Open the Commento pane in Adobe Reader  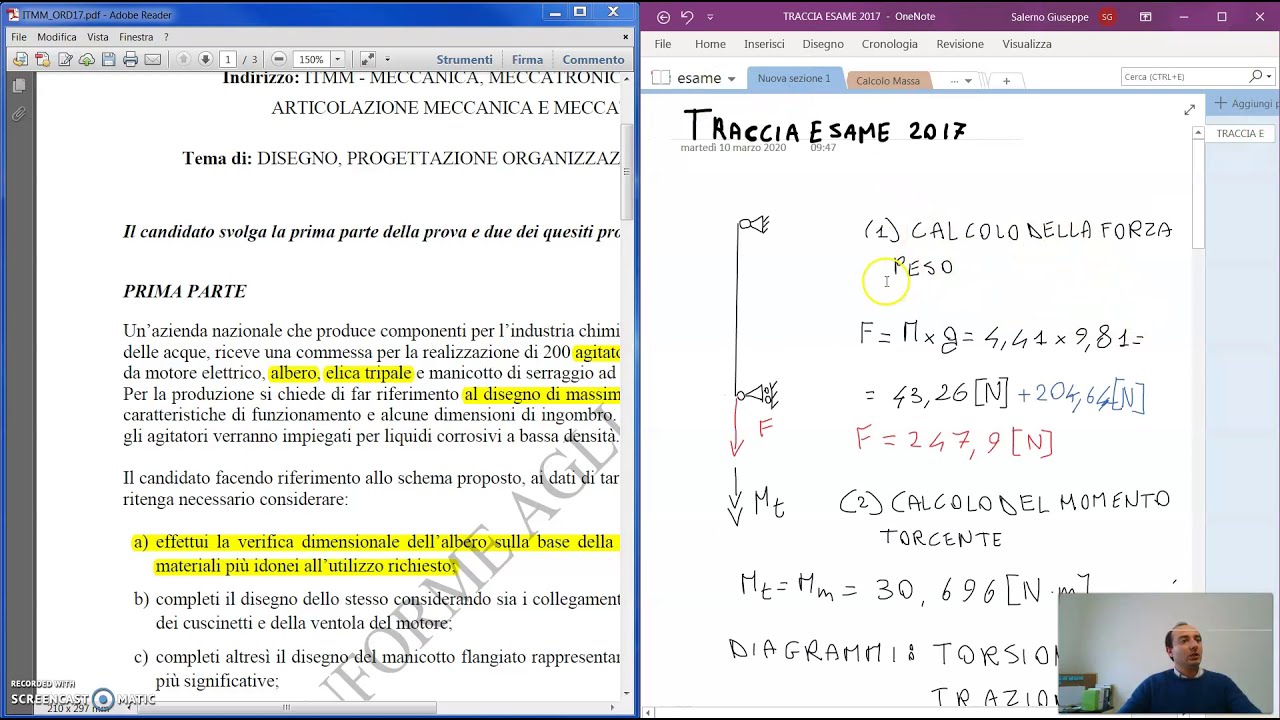(593, 59)
